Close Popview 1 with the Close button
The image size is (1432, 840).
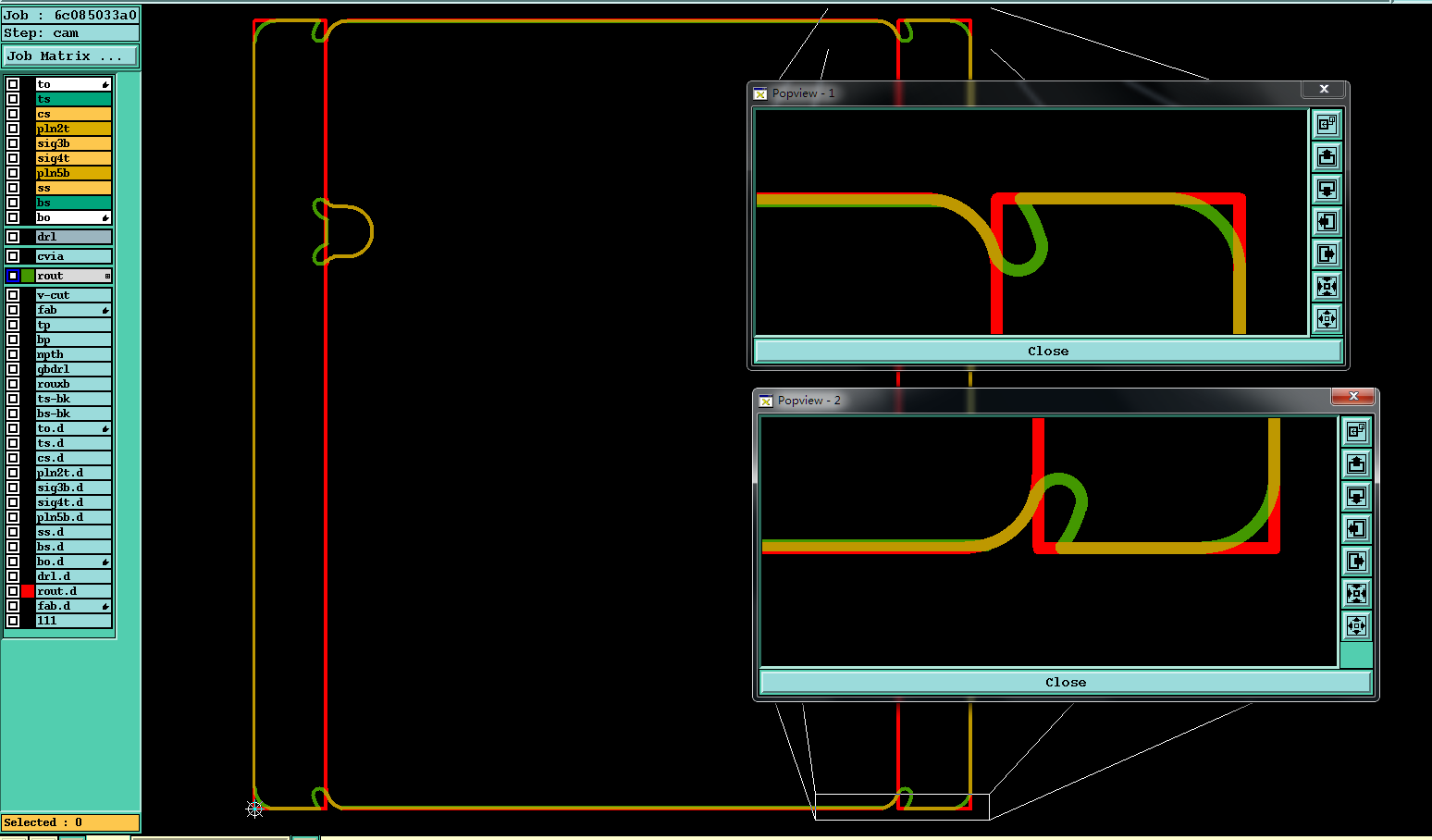tap(1048, 352)
